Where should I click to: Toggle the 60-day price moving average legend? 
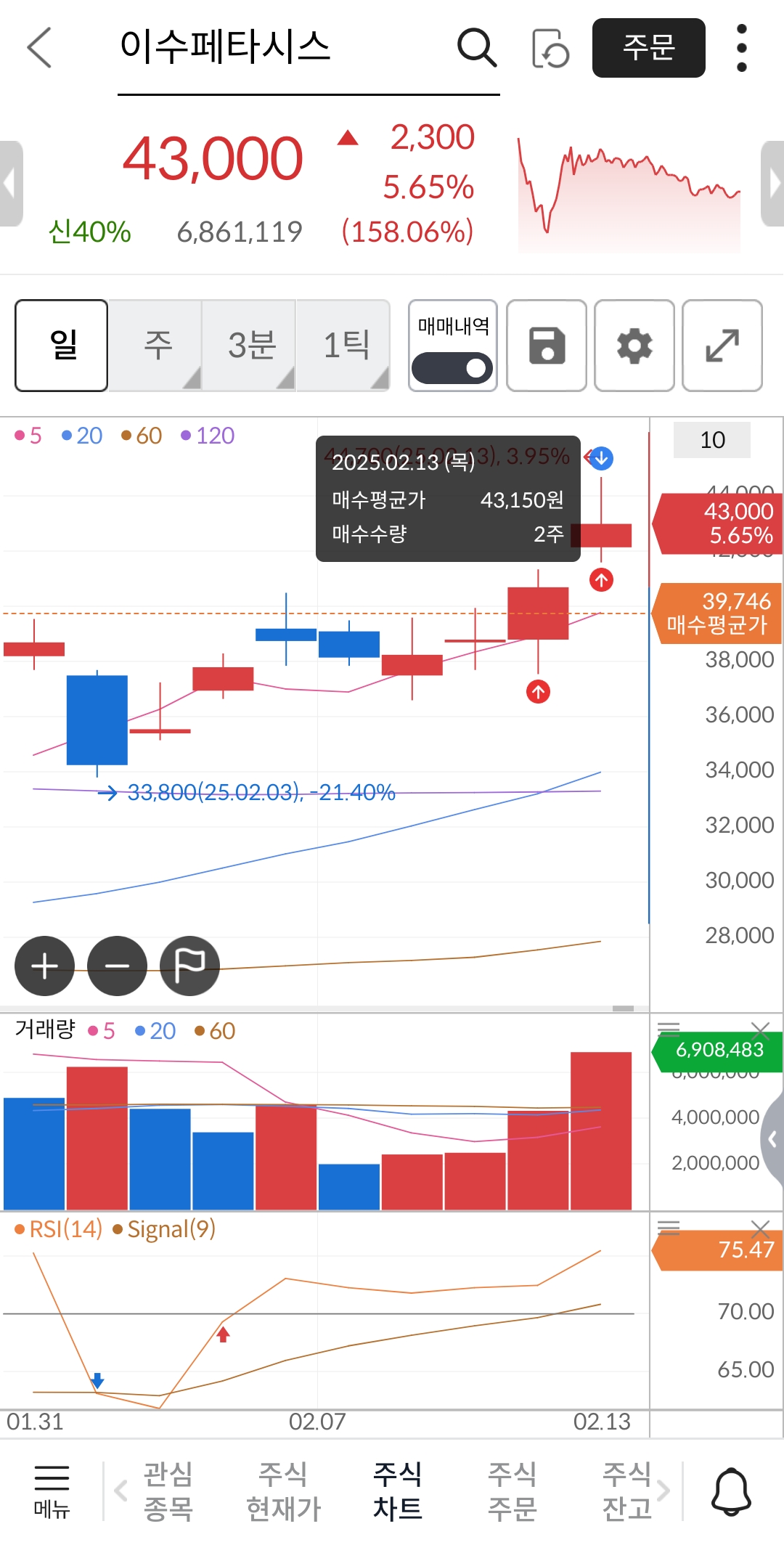pos(142,436)
